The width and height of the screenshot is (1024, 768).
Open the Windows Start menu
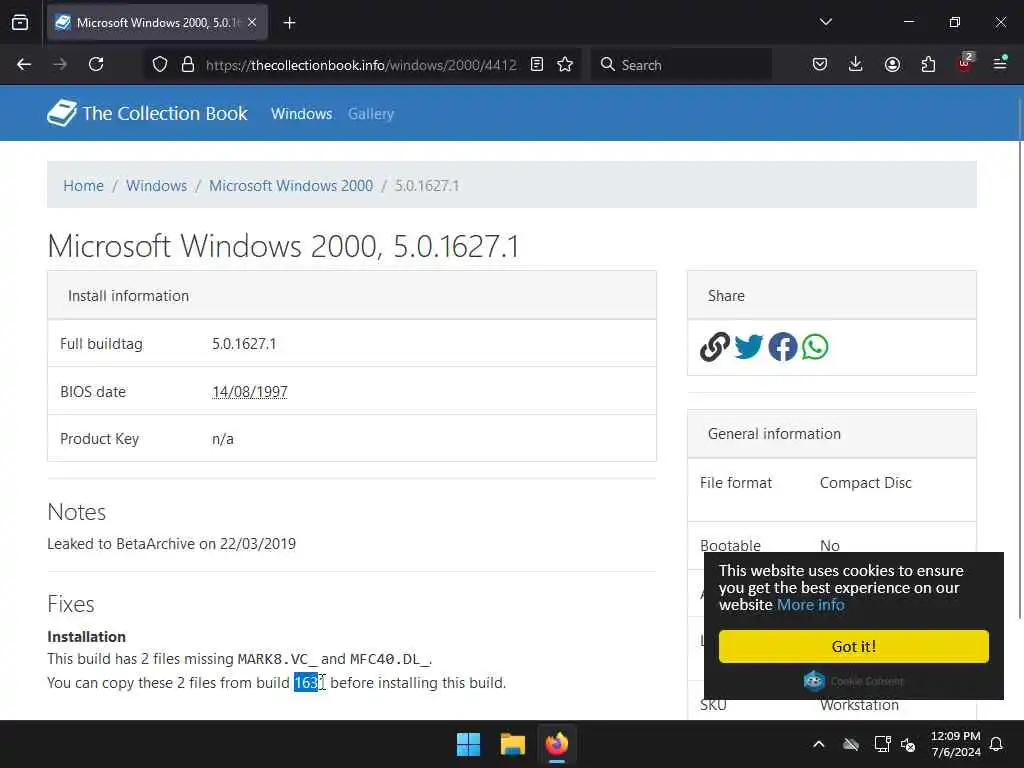pyautogui.click(x=468, y=744)
